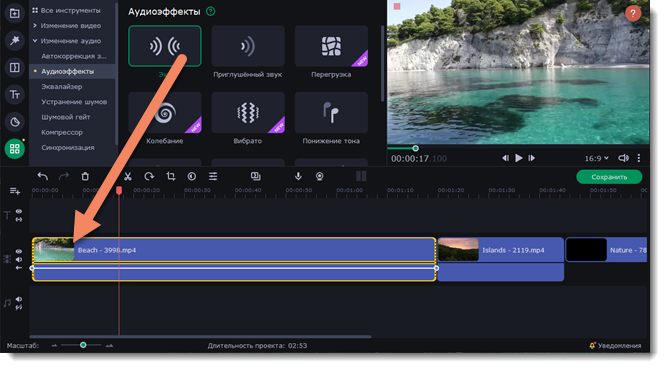Open the filters magic wand tab
Image resolution: width=665 pixels, height=368 pixels.
tap(14, 40)
